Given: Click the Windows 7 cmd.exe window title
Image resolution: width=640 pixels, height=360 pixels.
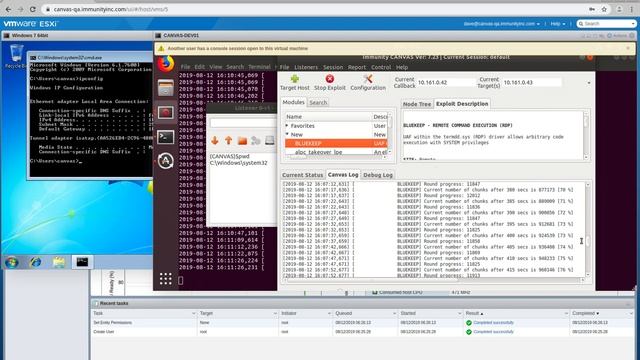Looking at the screenshot, I should [x=70, y=58].
